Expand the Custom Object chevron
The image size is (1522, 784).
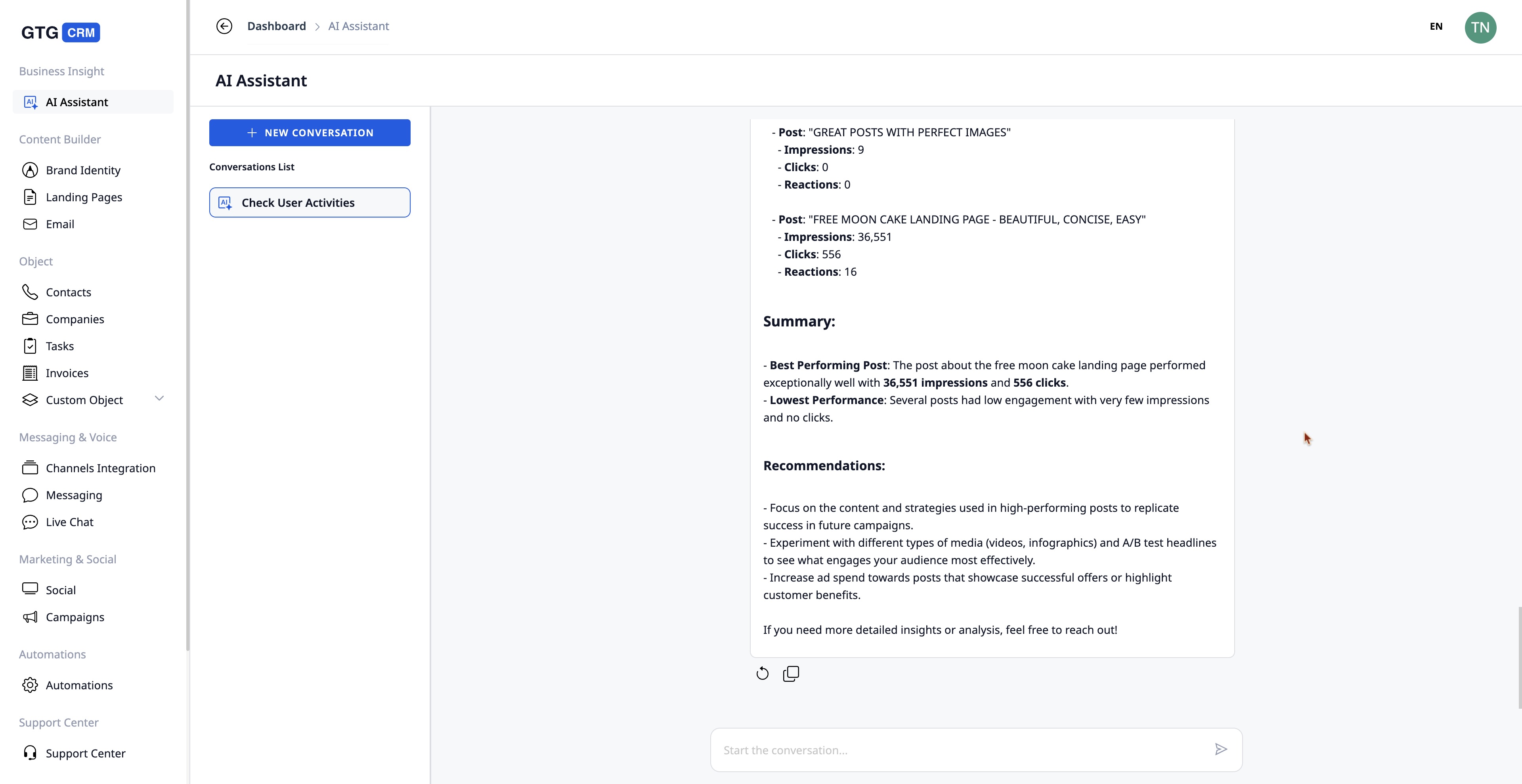point(159,399)
